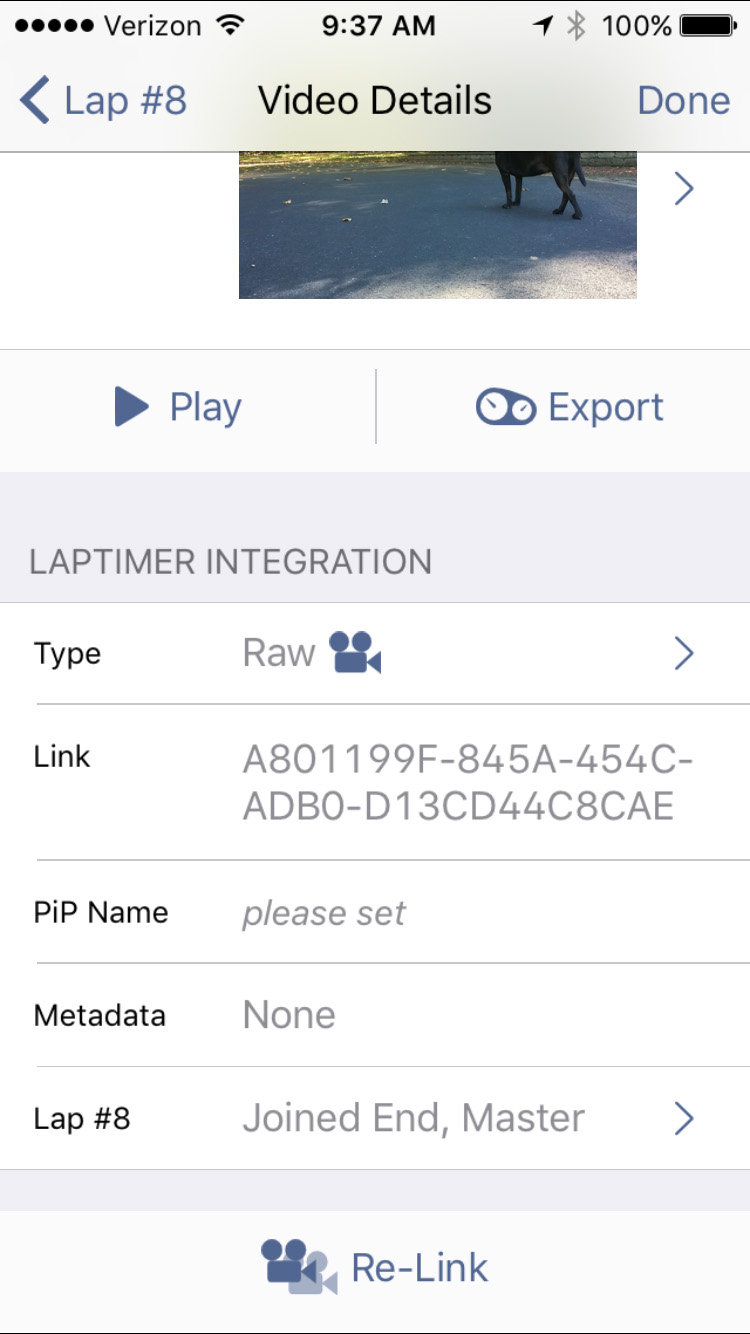
Task: Tap the Export gauge icon
Action: tap(506, 407)
